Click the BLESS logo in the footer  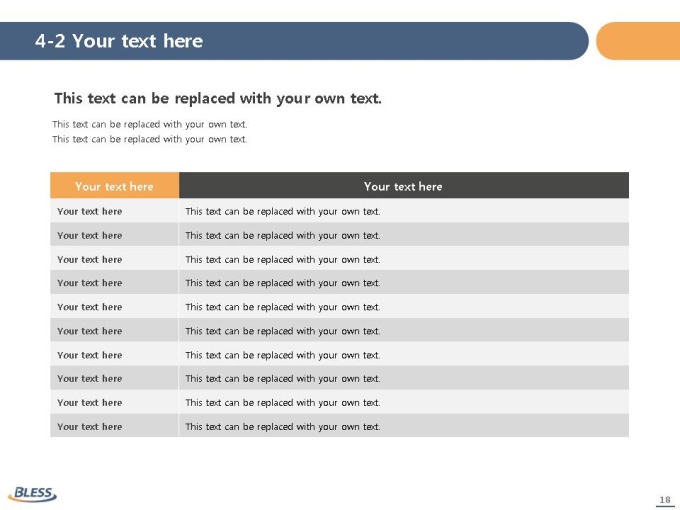[32, 494]
